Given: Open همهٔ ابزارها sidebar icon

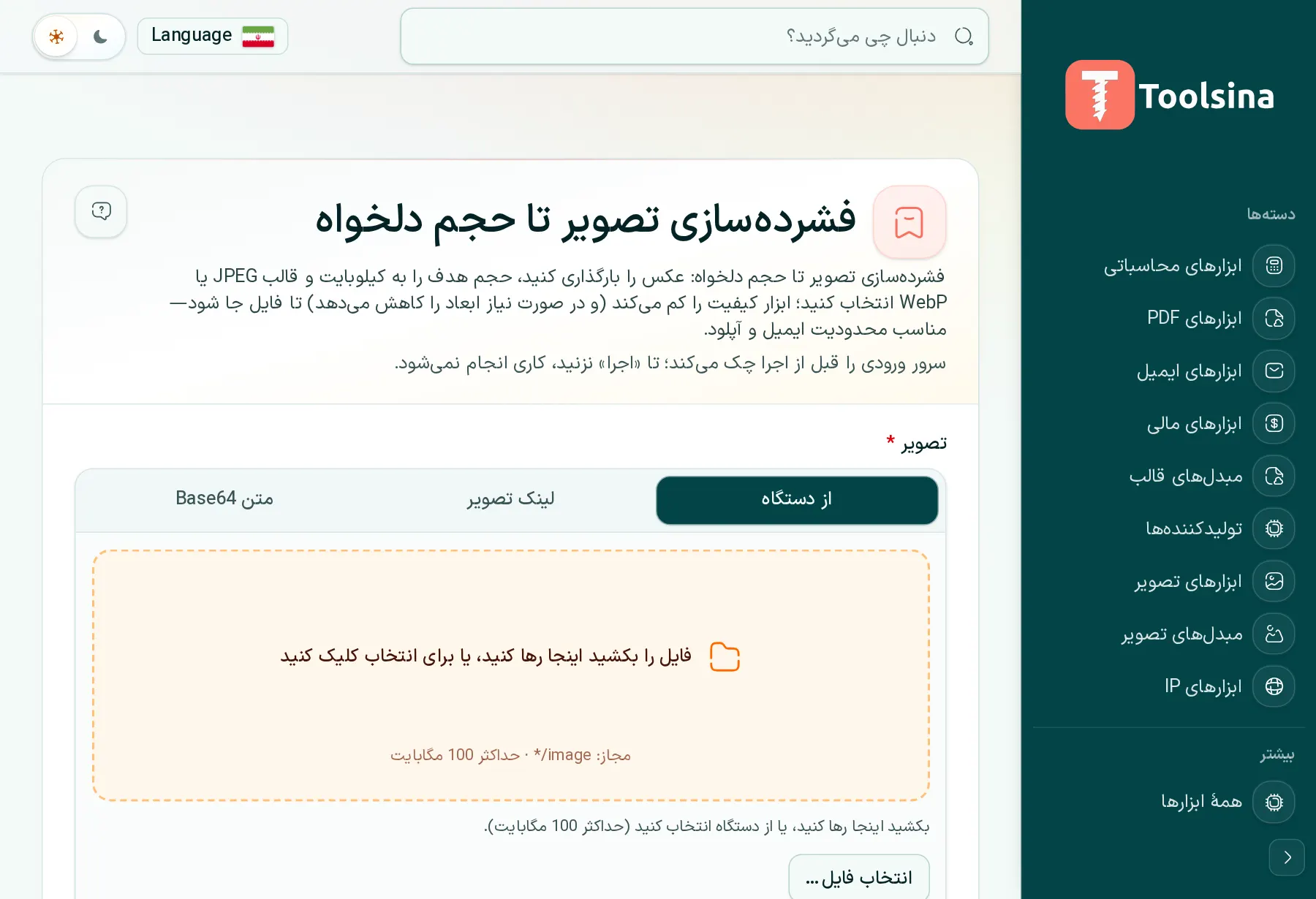Looking at the screenshot, I should (1274, 802).
